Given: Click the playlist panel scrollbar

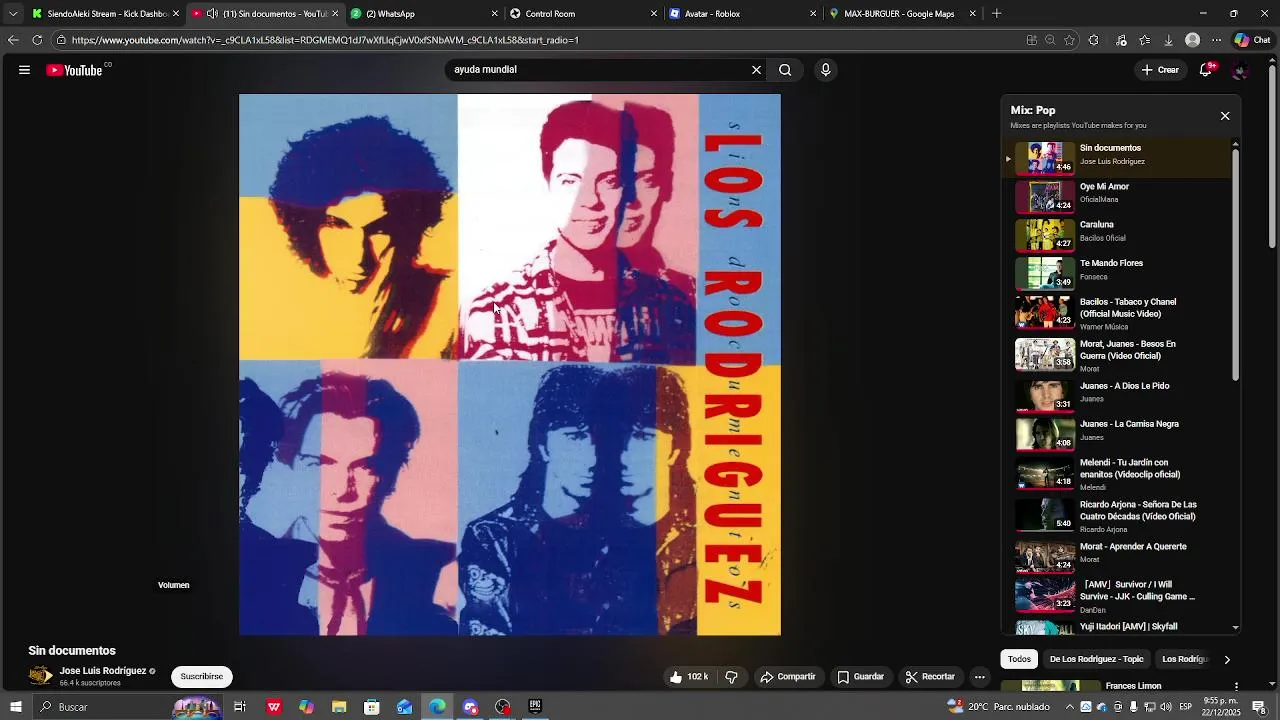Looking at the screenshot, I should pos(1235,265).
